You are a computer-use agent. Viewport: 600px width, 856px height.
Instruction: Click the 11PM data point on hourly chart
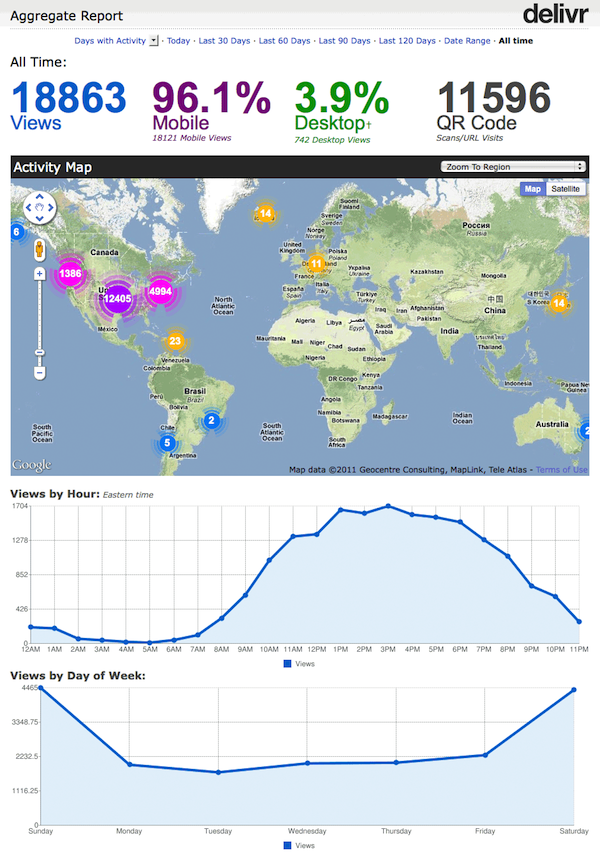[579, 621]
